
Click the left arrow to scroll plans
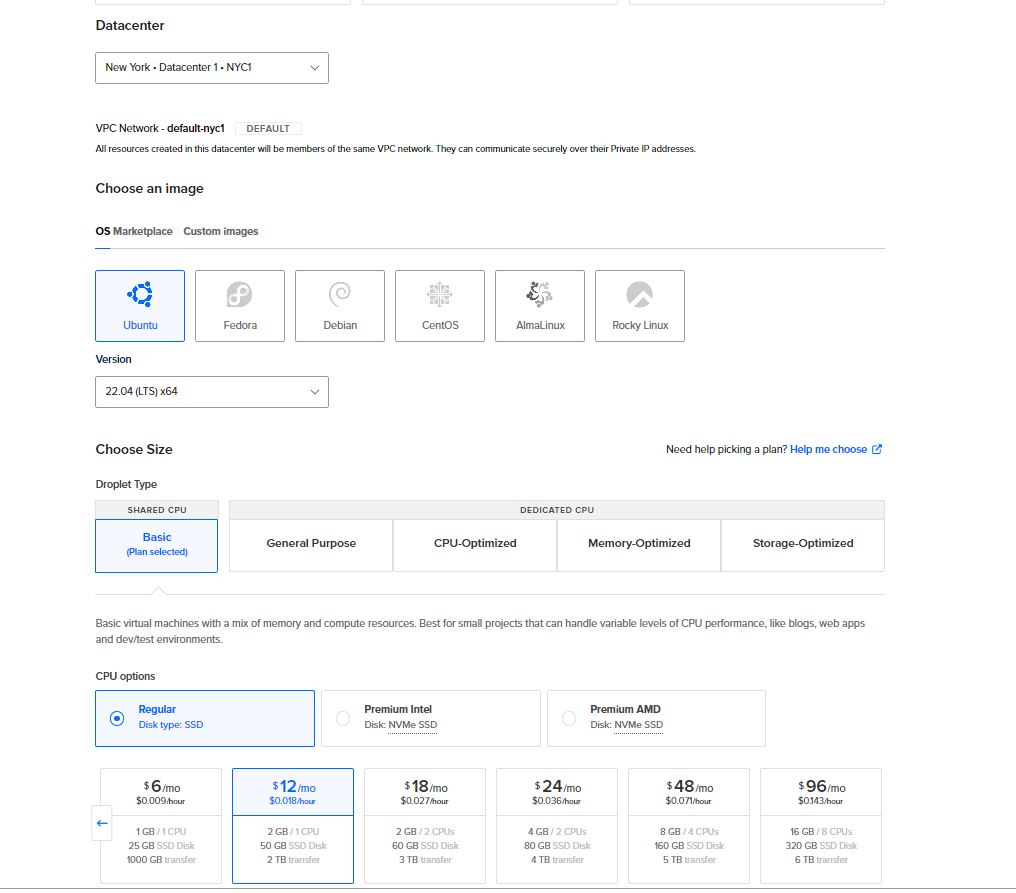(x=102, y=823)
